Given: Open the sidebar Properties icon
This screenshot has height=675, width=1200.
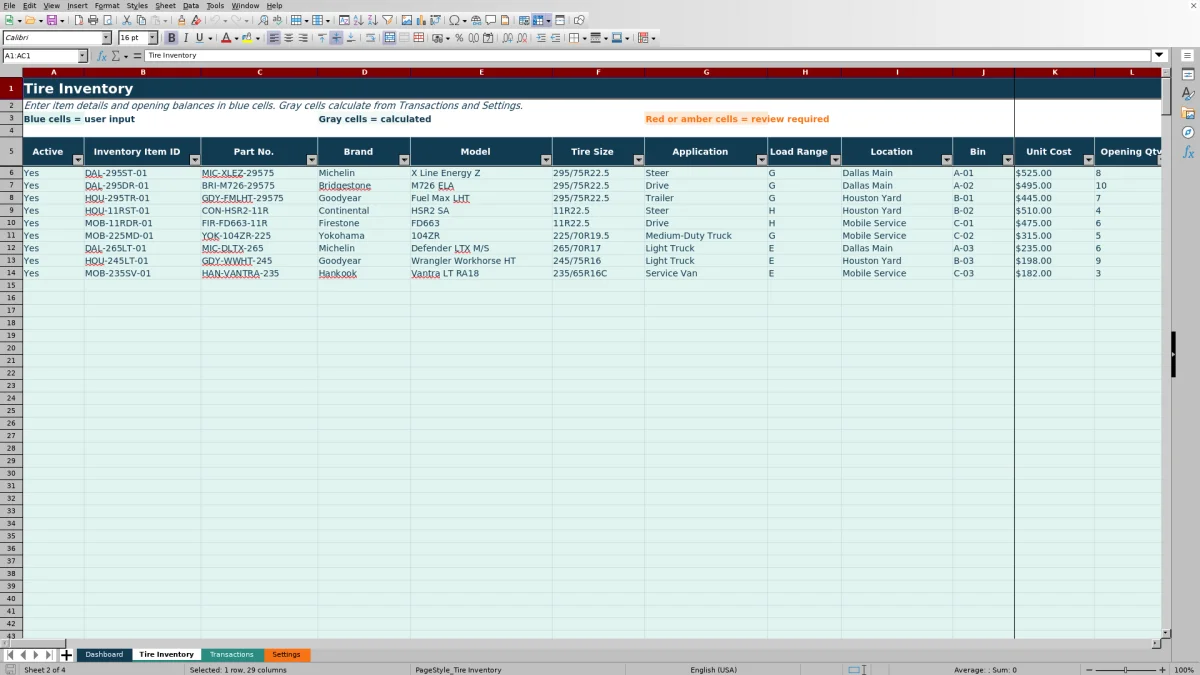Looking at the screenshot, I should coord(1188,74).
